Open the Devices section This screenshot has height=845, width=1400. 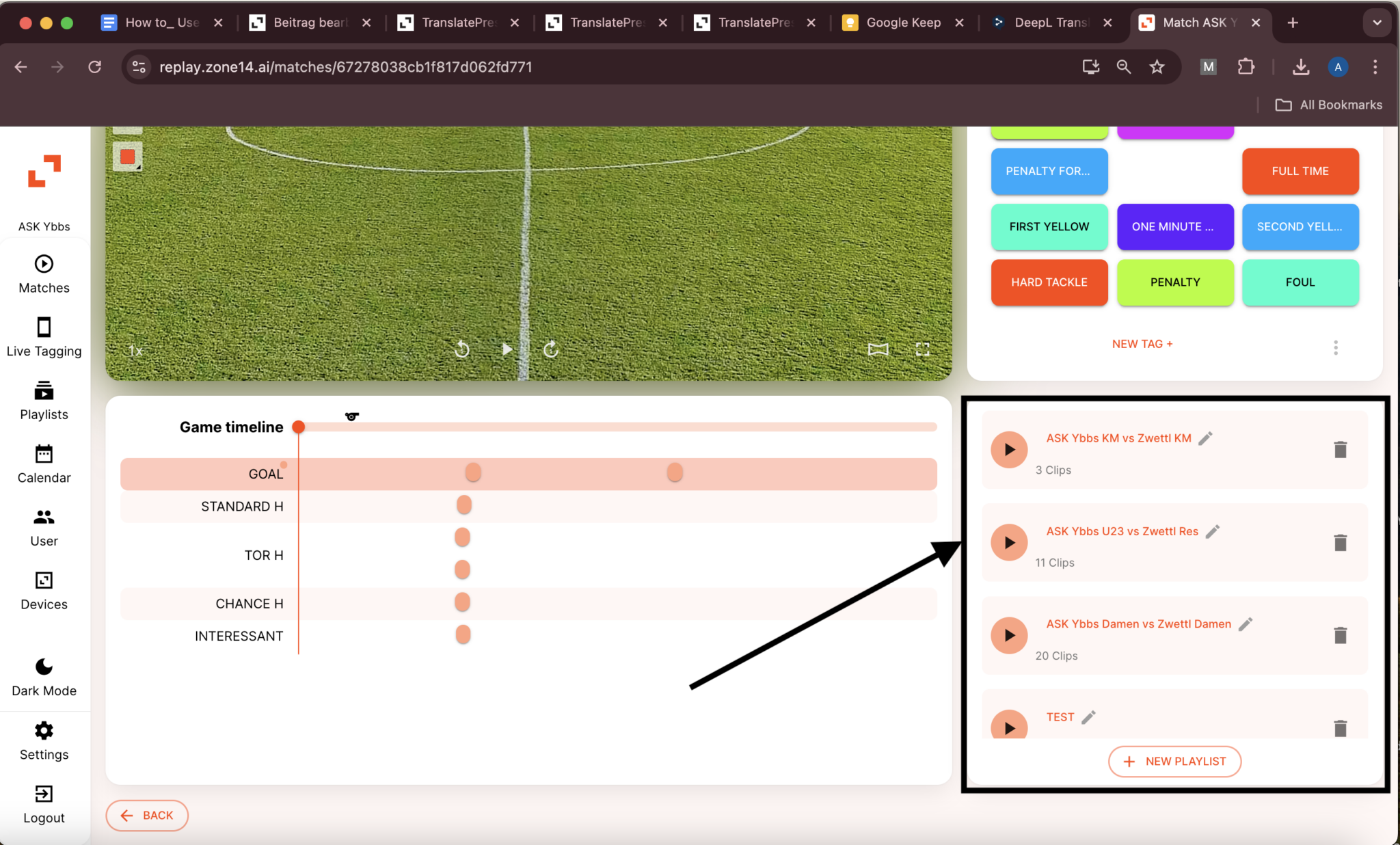pos(43,589)
